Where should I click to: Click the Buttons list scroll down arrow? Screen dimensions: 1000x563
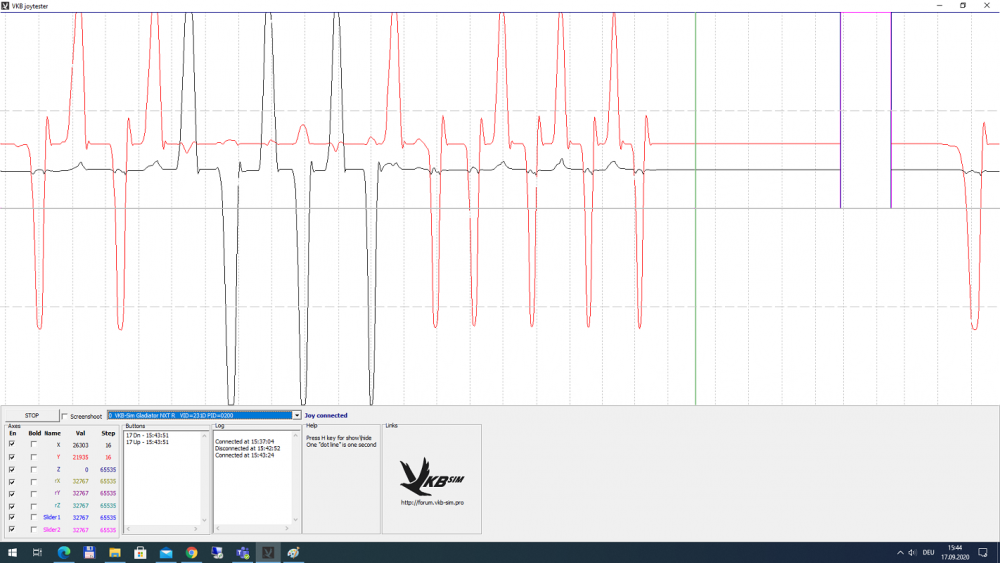(204, 520)
